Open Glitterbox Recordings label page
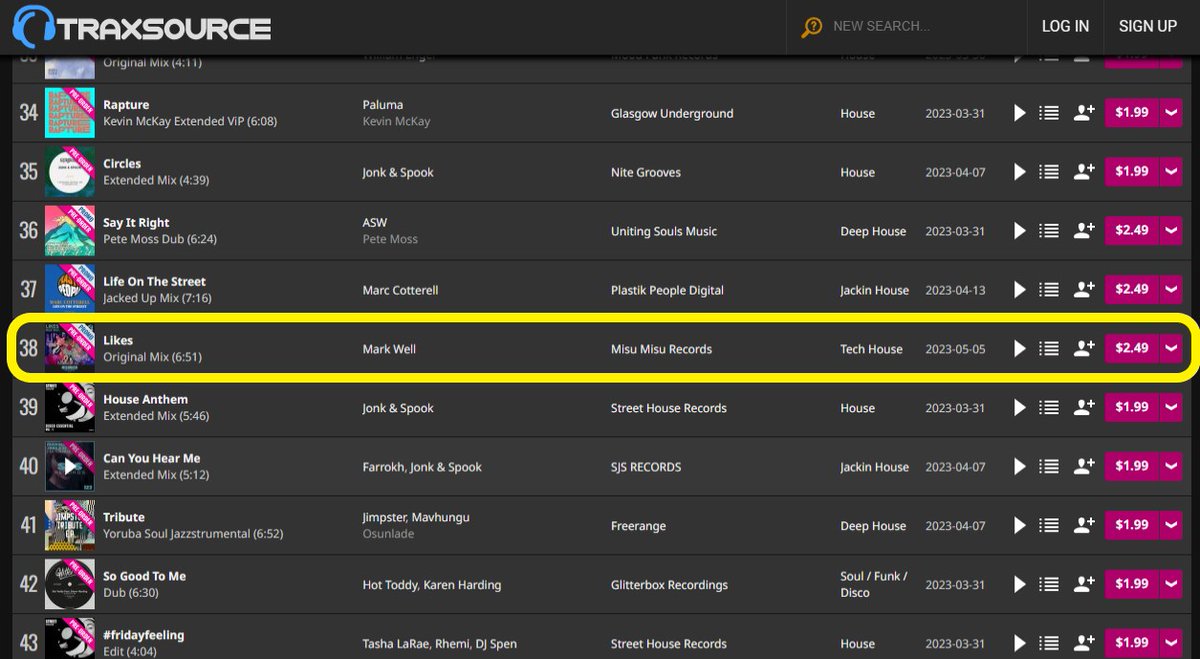 click(669, 585)
